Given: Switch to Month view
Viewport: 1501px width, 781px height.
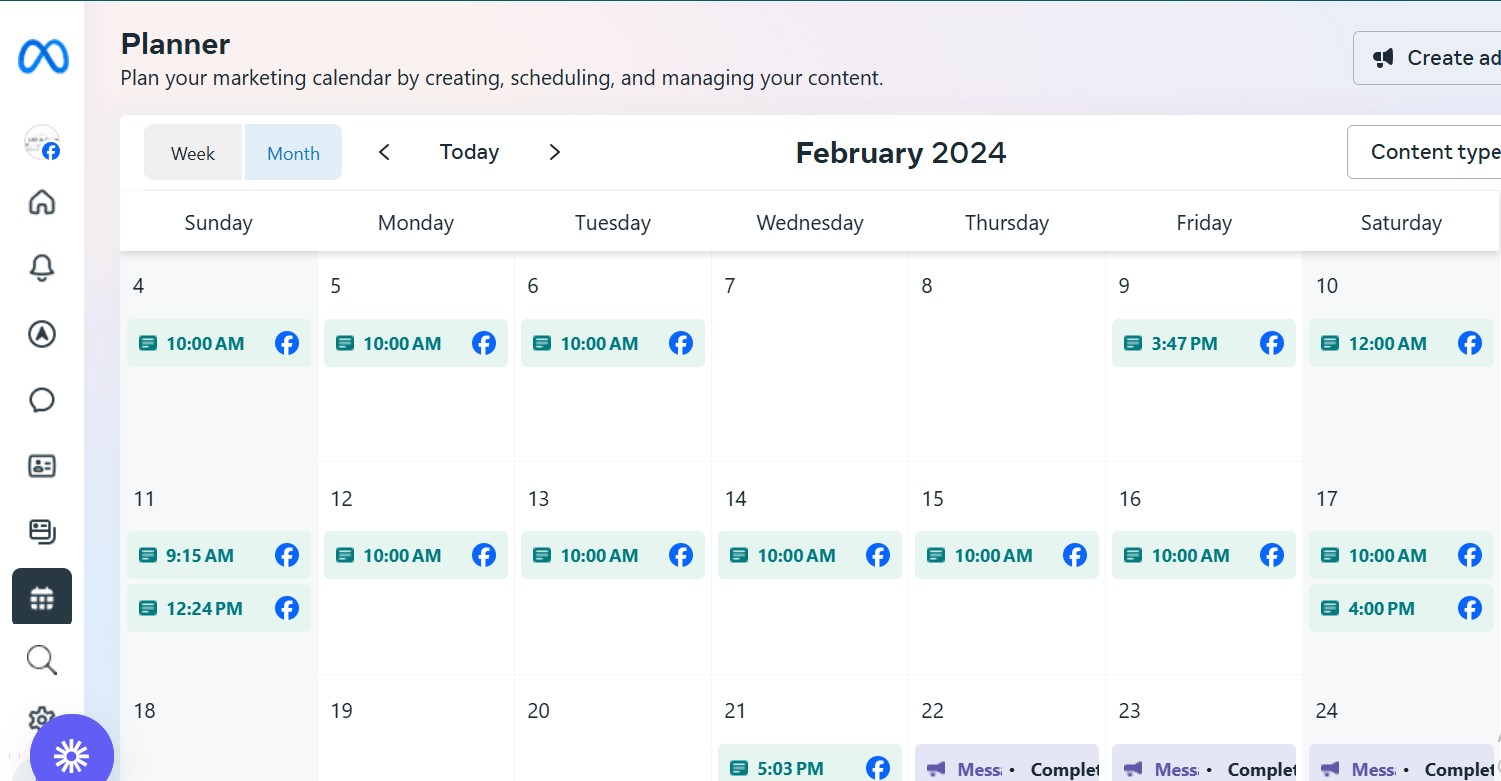Looking at the screenshot, I should coord(293,153).
